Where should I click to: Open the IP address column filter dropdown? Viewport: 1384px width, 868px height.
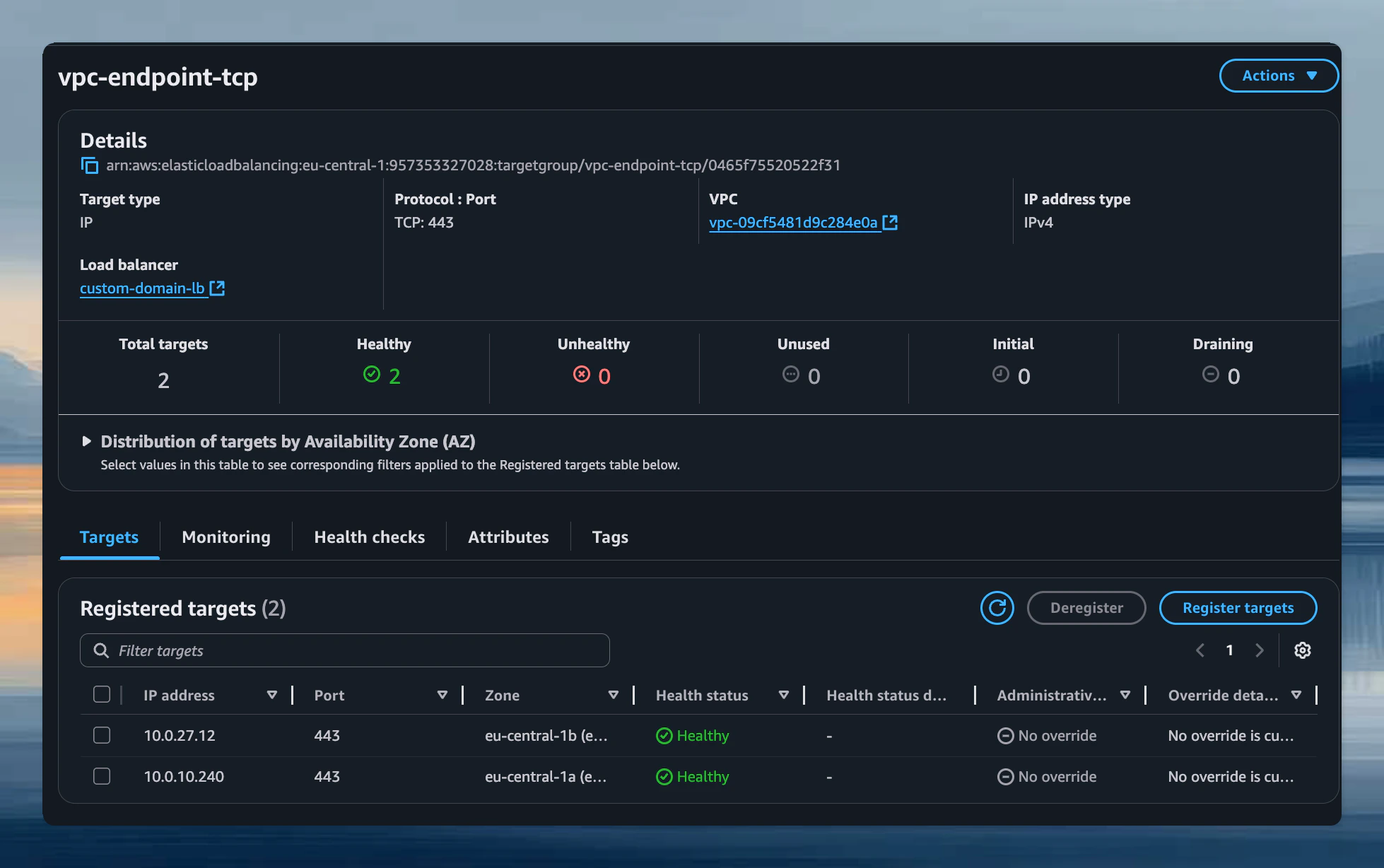(272, 695)
